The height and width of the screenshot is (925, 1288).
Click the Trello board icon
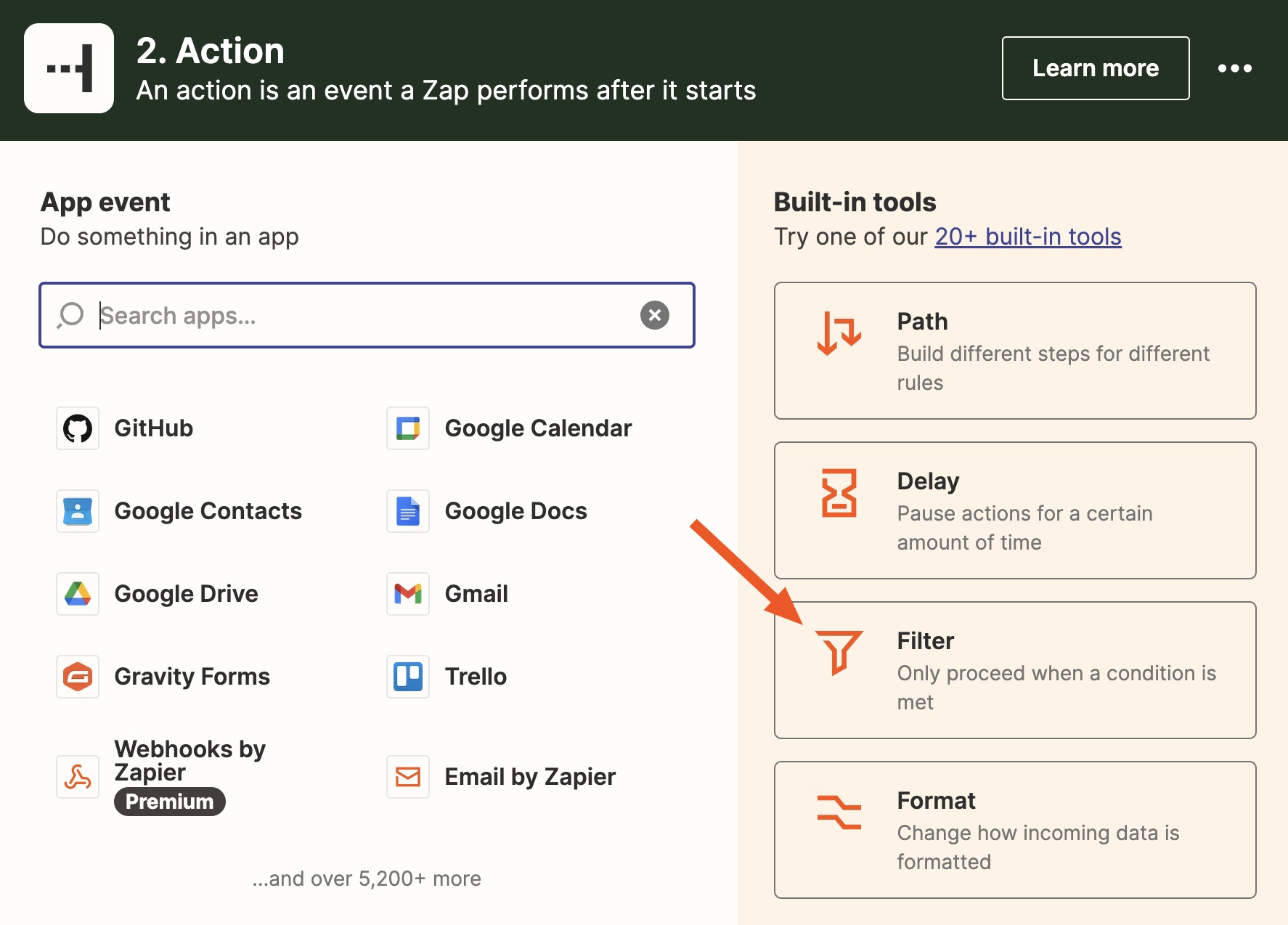point(408,677)
